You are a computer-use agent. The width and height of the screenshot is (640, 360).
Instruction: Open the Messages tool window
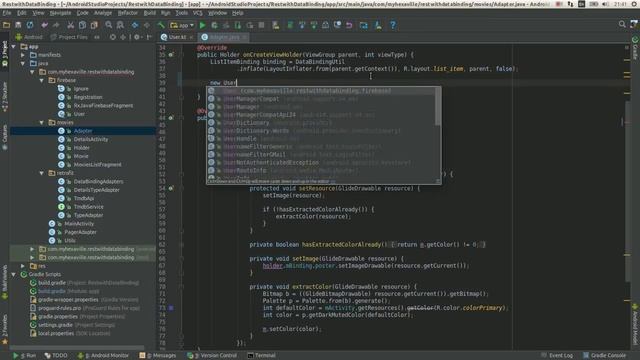[158, 356]
